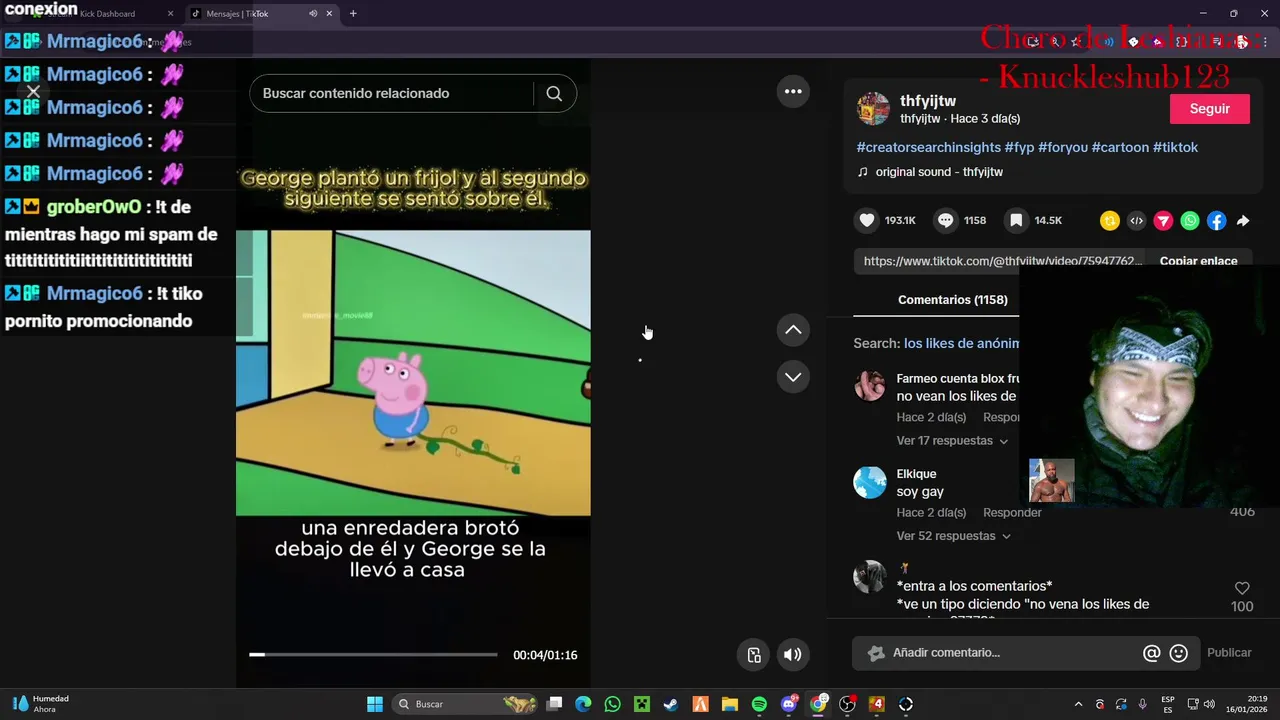
Task: Close the video viewer with X
Action: pyautogui.click(x=33, y=92)
